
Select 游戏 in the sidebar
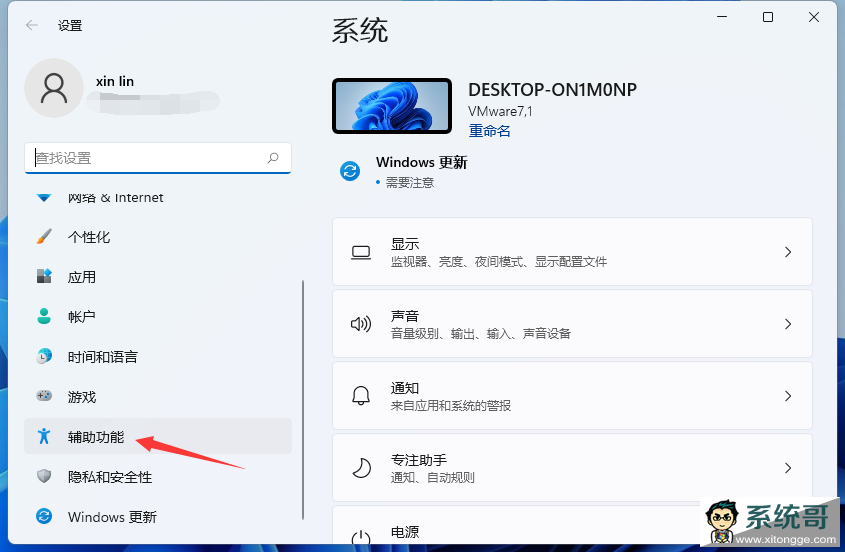tap(157, 397)
